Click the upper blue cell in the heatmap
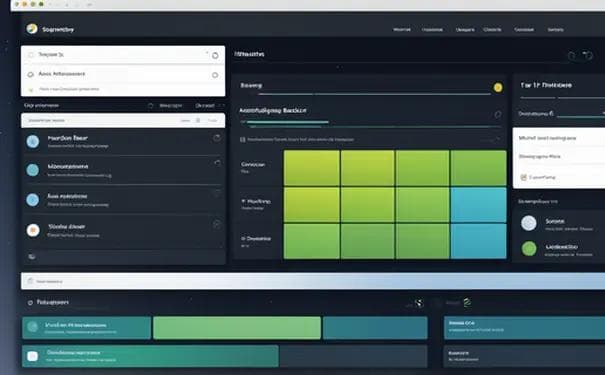Viewport: 605px width, 375px height. (x=478, y=205)
